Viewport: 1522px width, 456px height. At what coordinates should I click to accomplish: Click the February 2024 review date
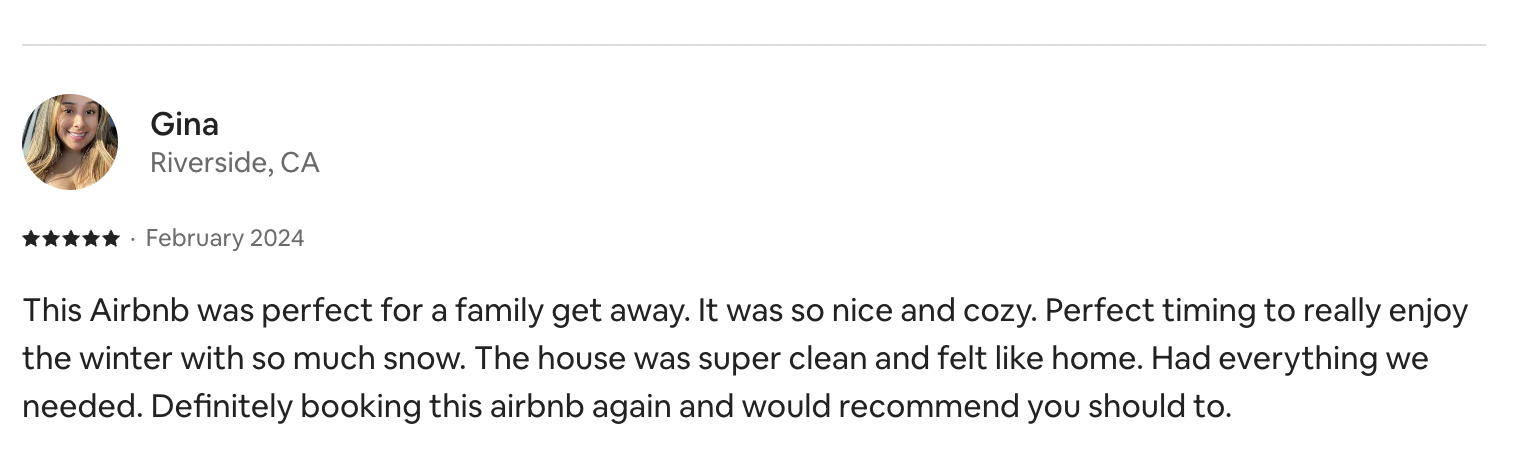point(225,238)
